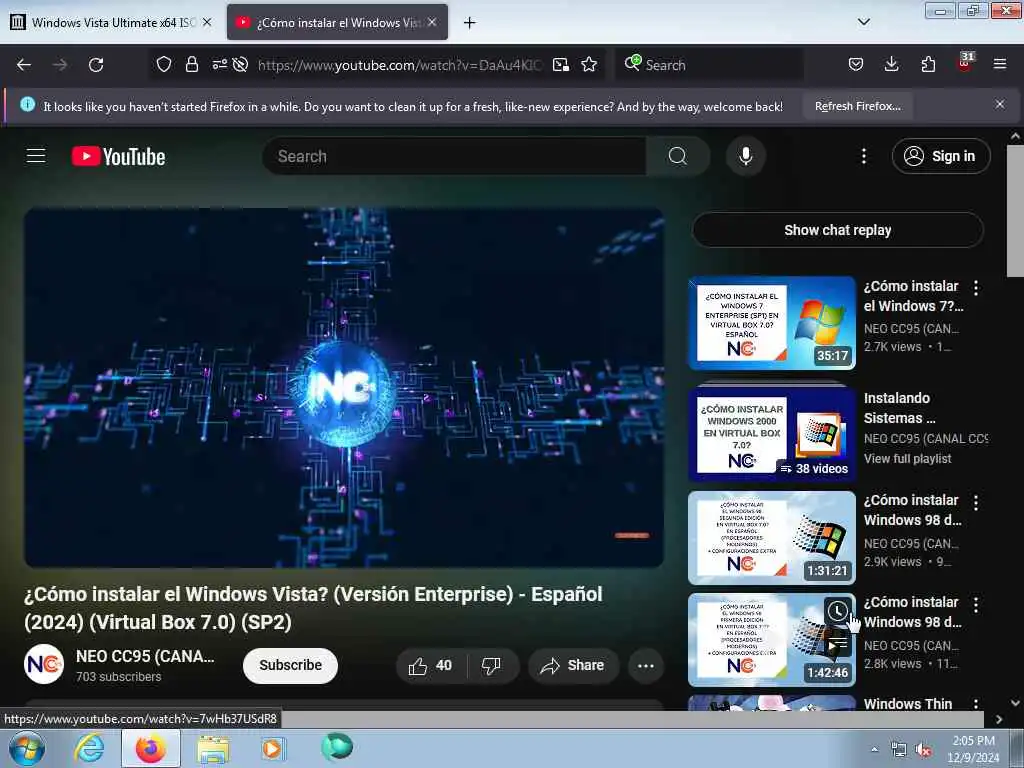This screenshot has height=768, width=1024.
Task: Bookmark this page with the star icon
Action: click(589, 65)
